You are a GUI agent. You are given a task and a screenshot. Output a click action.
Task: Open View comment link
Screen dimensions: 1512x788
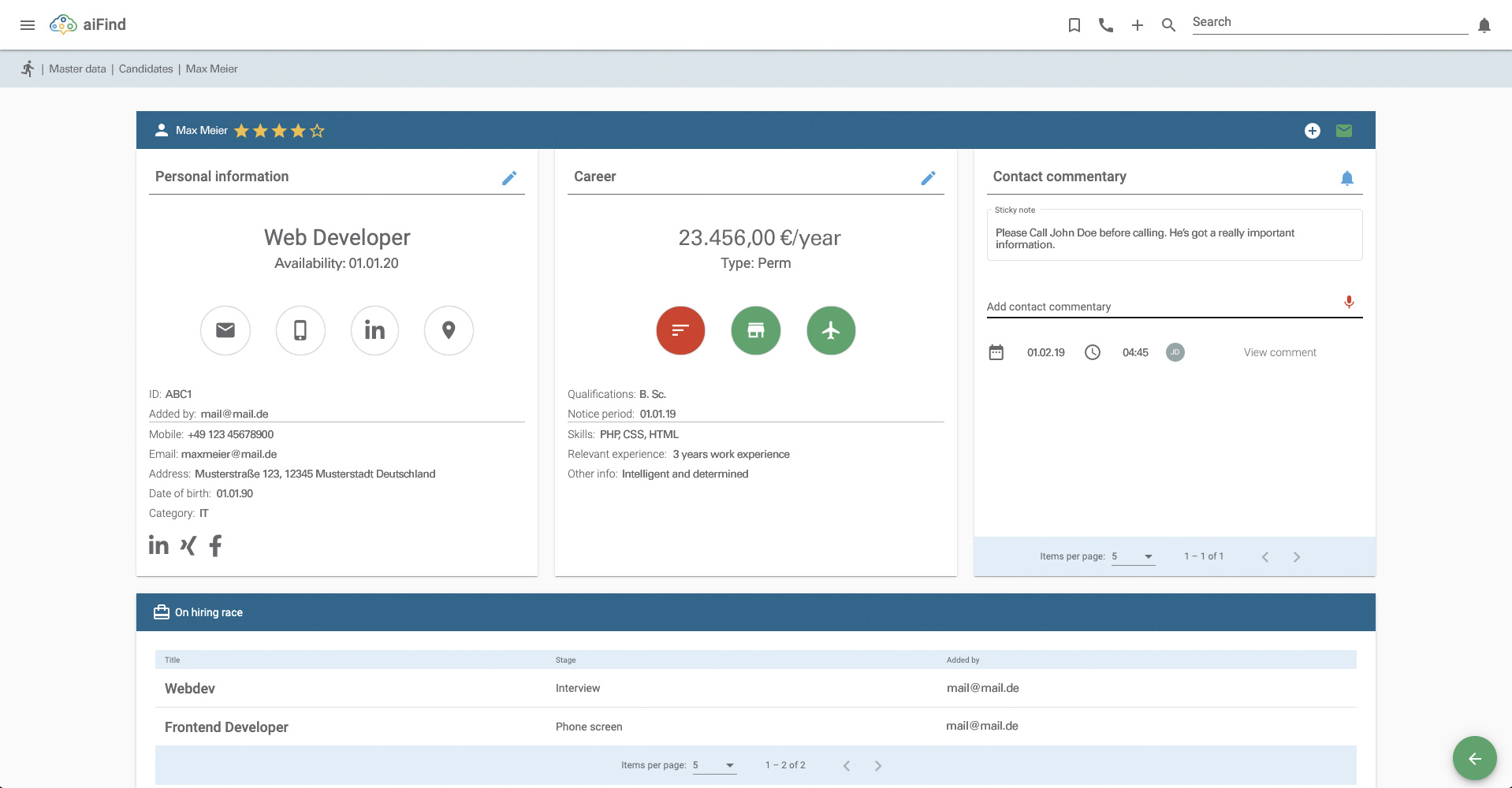point(1280,352)
